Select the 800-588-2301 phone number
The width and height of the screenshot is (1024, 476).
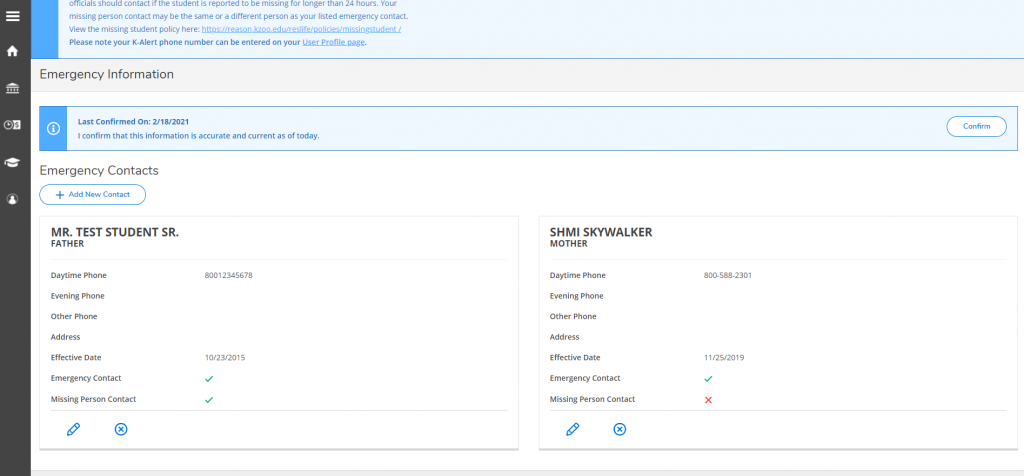[x=727, y=275]
